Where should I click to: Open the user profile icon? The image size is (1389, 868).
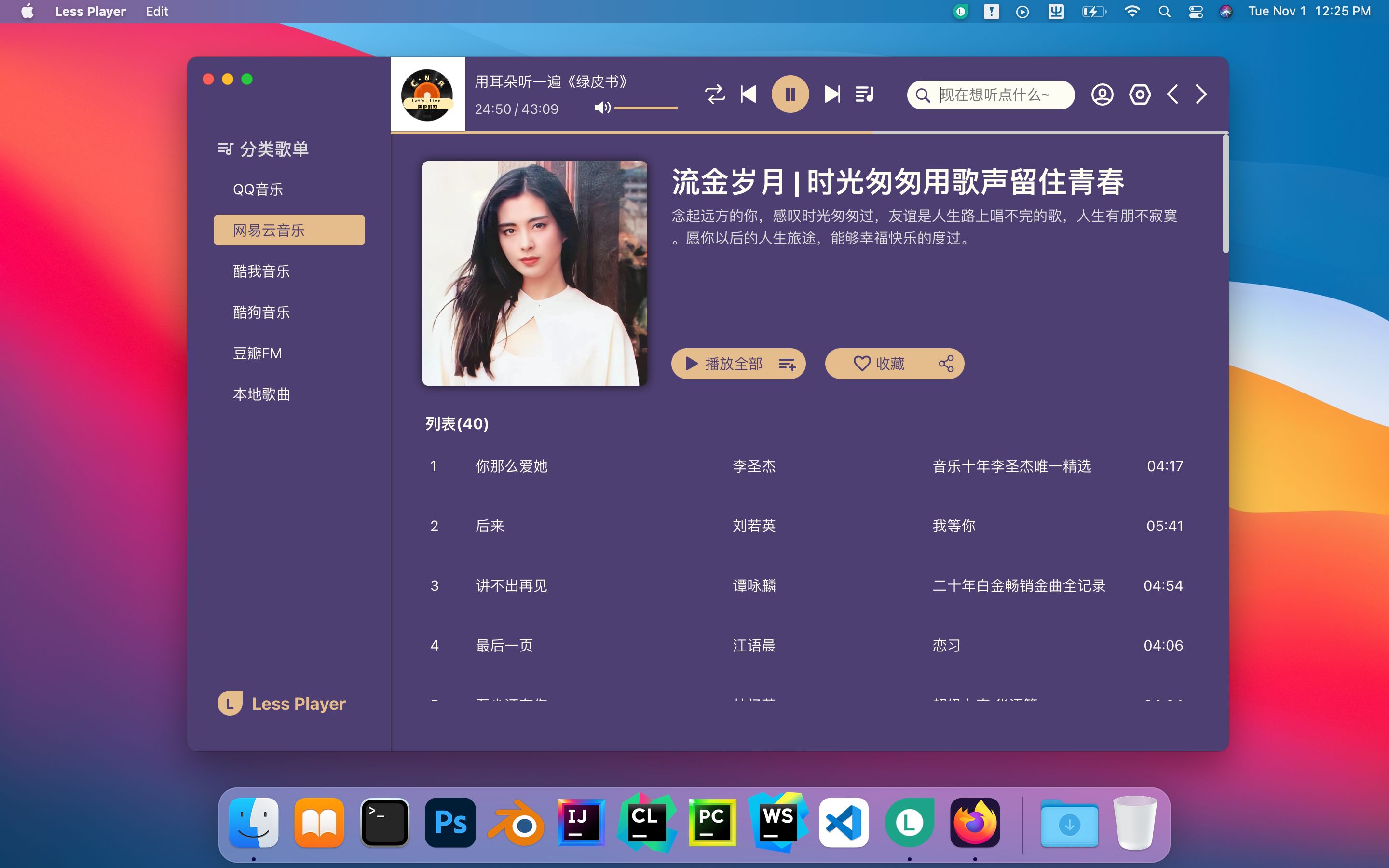click(x=1102, y=94)
